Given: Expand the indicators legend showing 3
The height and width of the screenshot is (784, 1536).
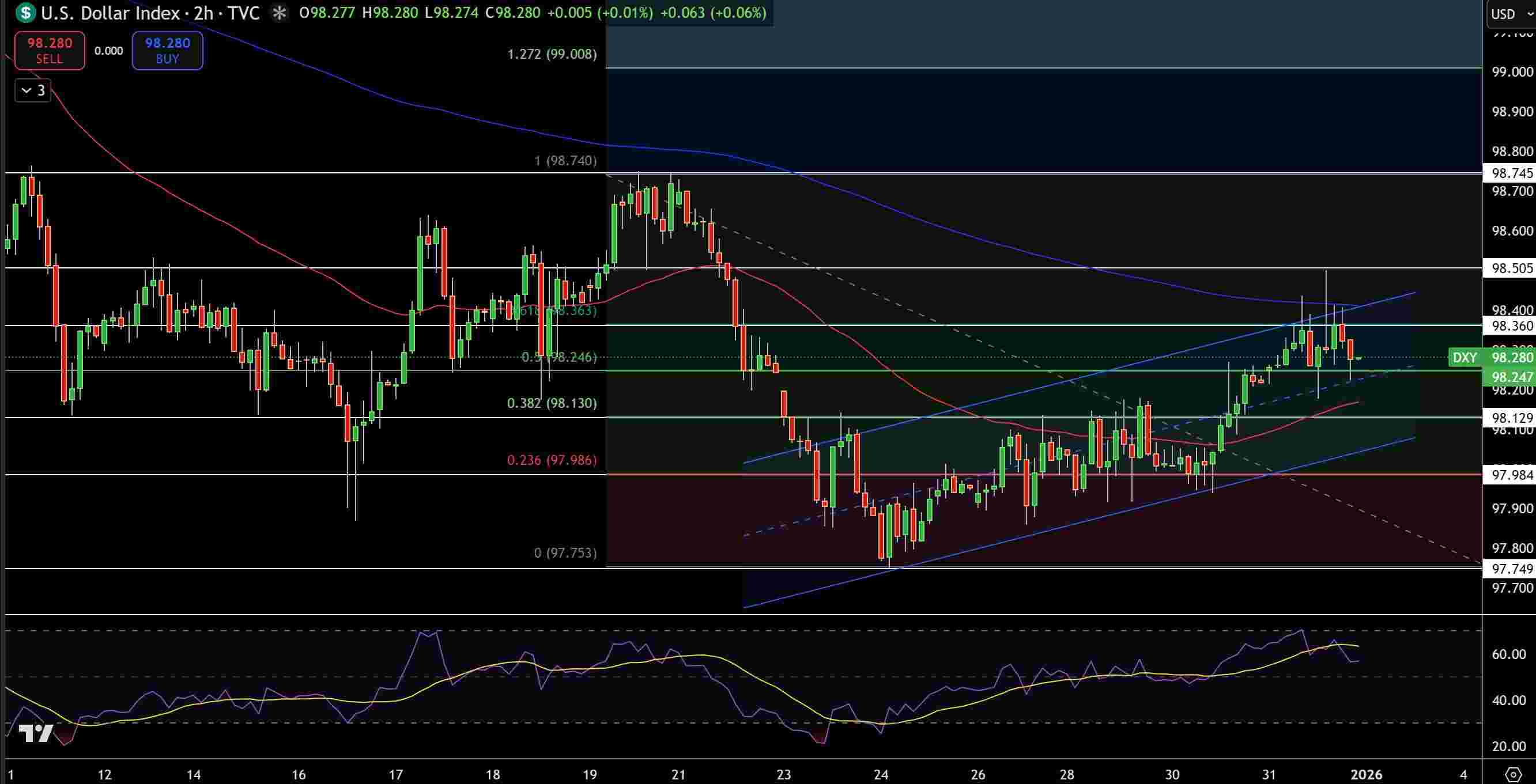Looking at the screenshot, I should click(x=33, y=90).
